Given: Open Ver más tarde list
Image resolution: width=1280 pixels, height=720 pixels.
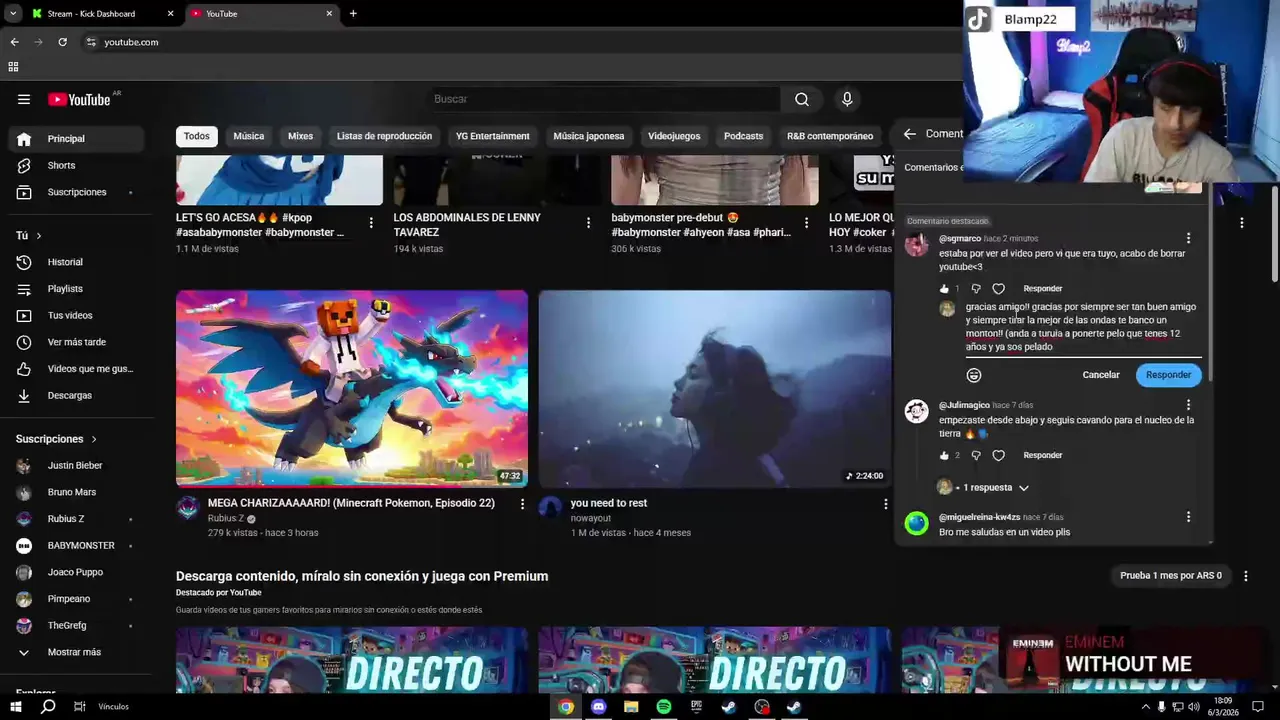Looking at the screenshot, I should click(x=77, y=342).
